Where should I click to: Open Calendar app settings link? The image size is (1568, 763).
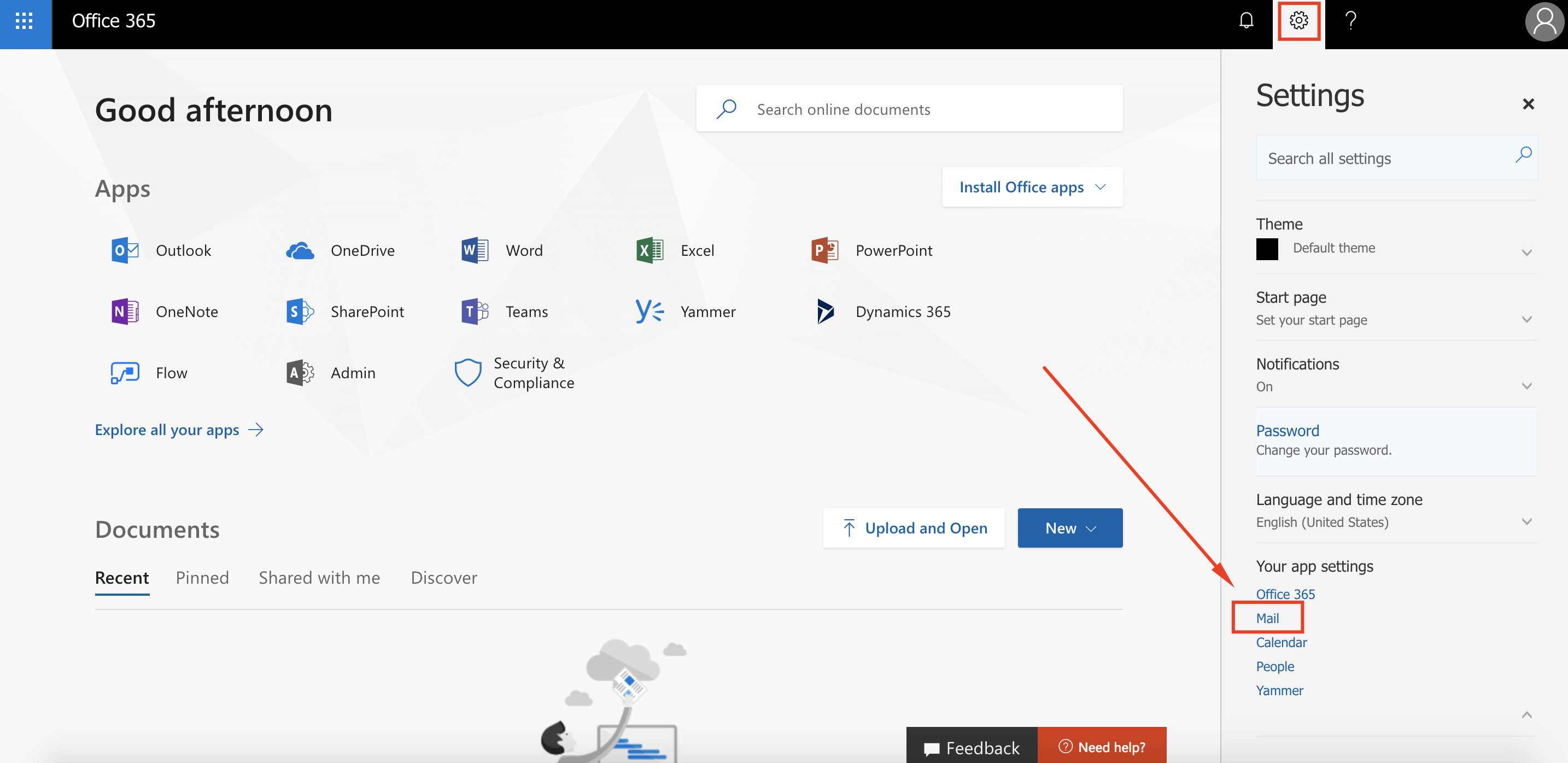click(x=1282, y=643)
